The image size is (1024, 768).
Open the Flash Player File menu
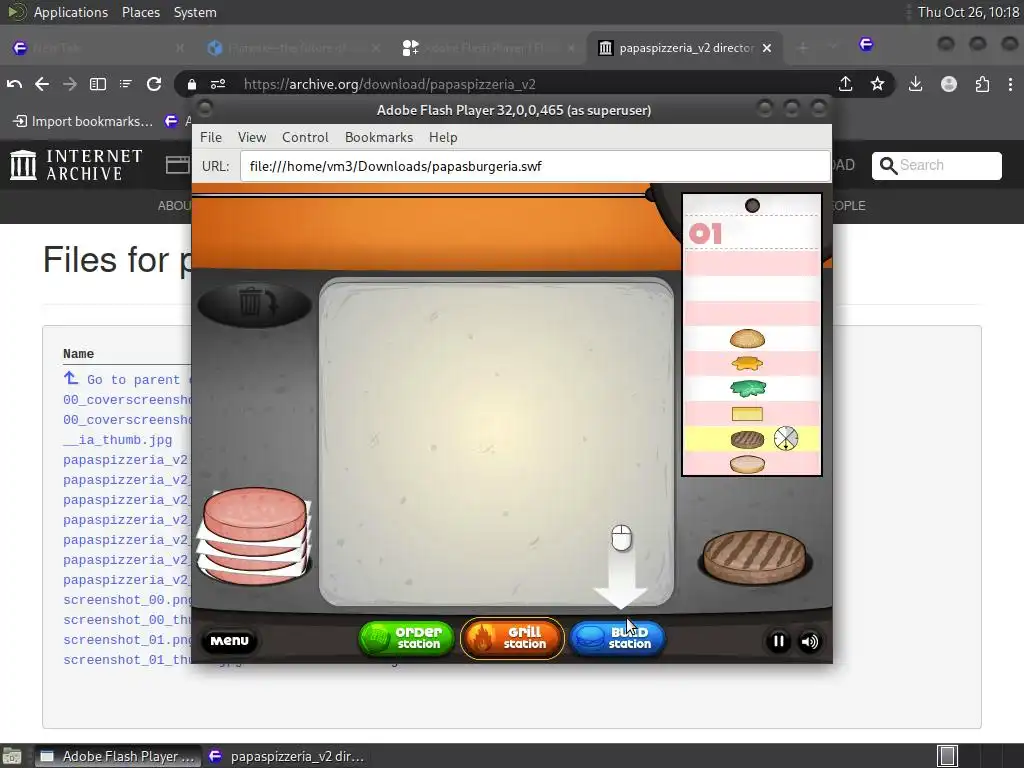[x=211, y=137]
